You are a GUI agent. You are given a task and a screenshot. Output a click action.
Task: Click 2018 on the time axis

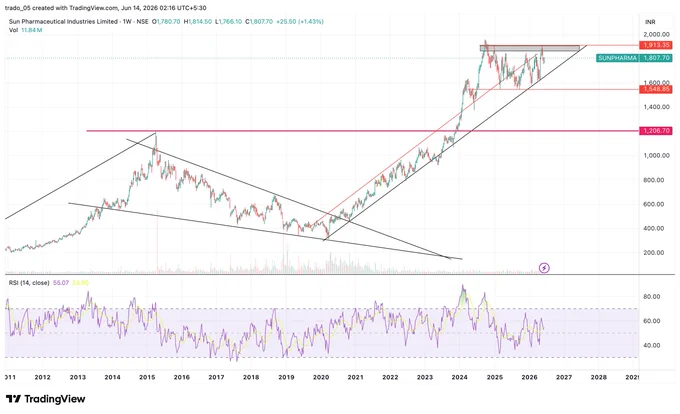point(251,377)
